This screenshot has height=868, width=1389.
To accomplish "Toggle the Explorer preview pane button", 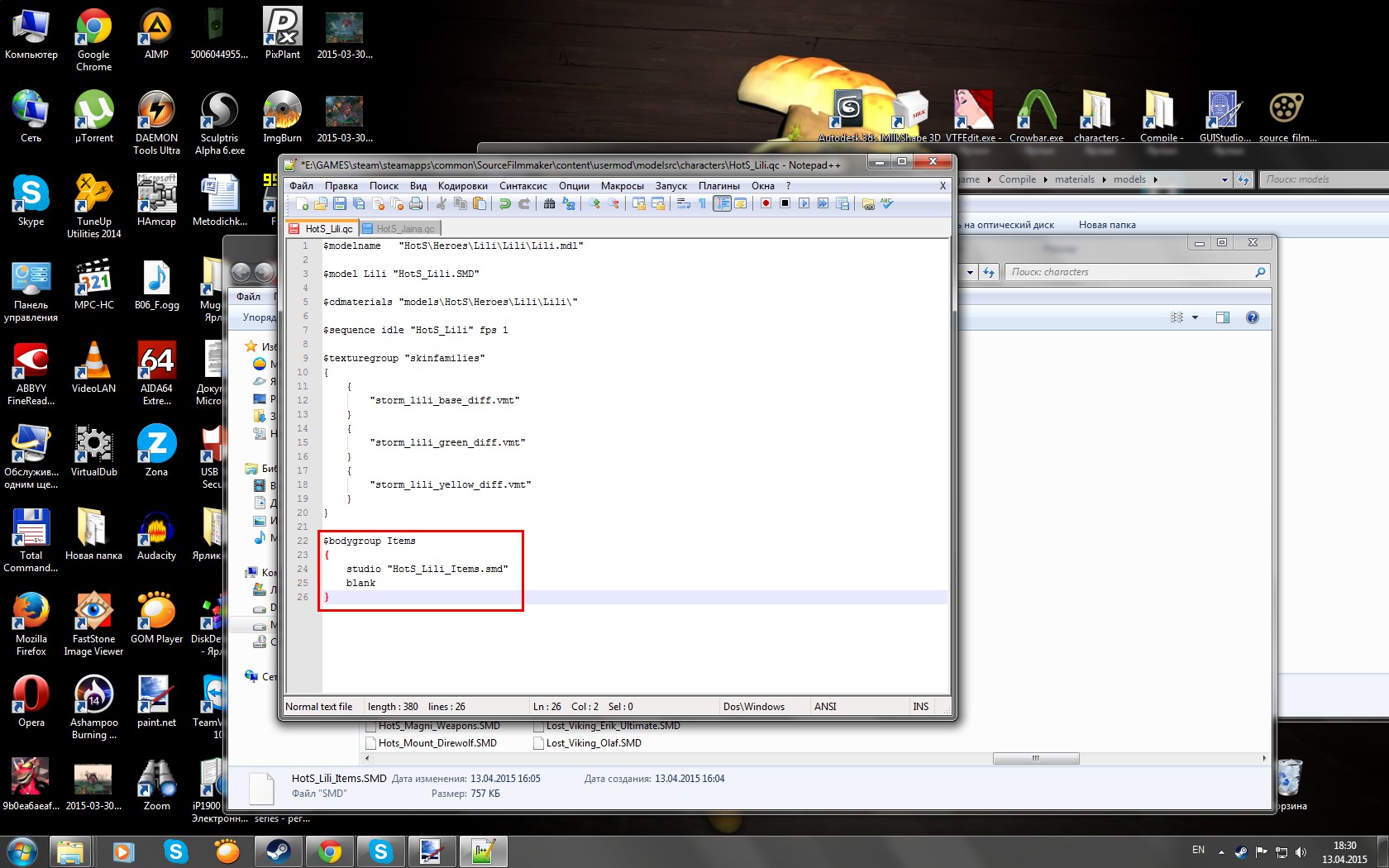I will (1223, 317).
